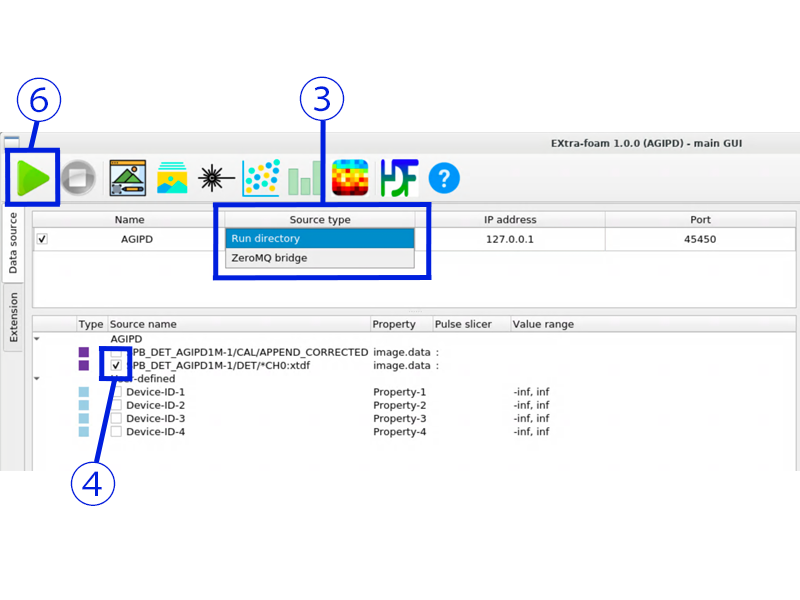Check the CAL/APPEND_CORRECTED source checkbox
The width and height of the screenshot is (800, 600).
116,352
